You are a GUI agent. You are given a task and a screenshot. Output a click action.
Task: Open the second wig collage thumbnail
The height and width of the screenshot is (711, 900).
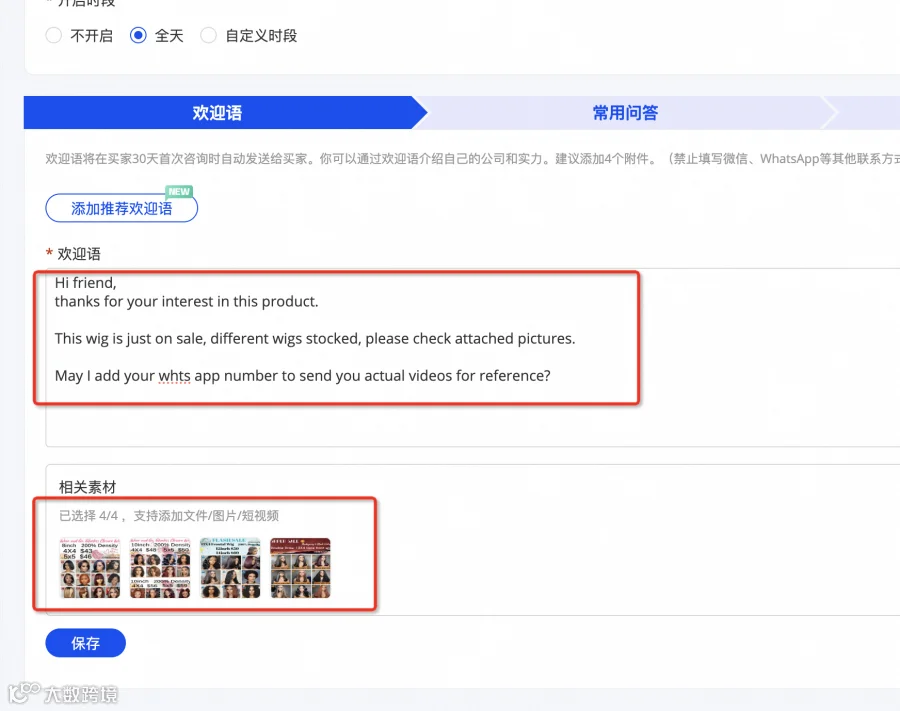click(160, 568)
